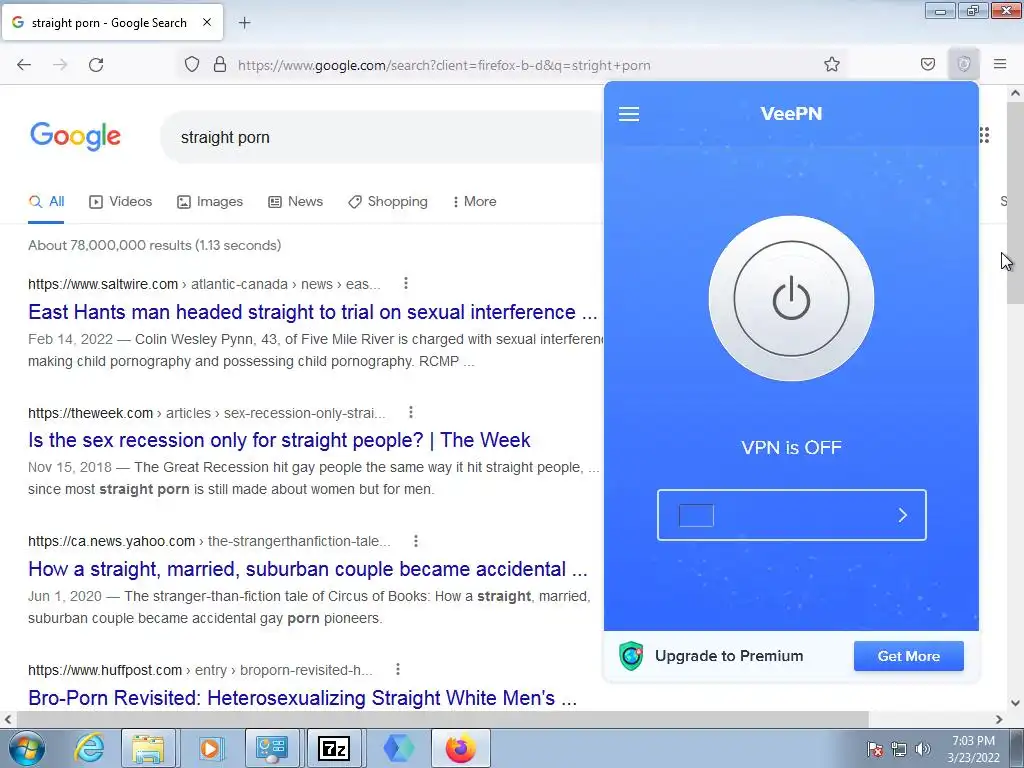Bookmark this page with the star icon
The width and height of the screenshot is (1024, 768).
(831, 64)
